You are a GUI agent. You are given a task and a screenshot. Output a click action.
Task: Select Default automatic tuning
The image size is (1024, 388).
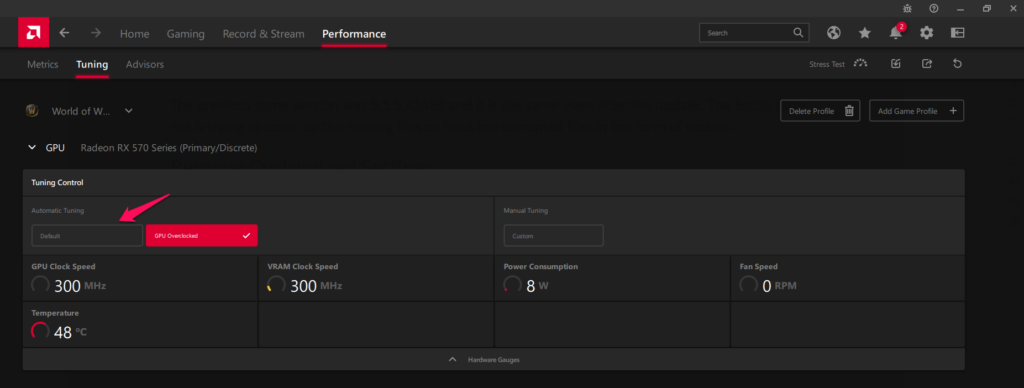click(87, 236)
